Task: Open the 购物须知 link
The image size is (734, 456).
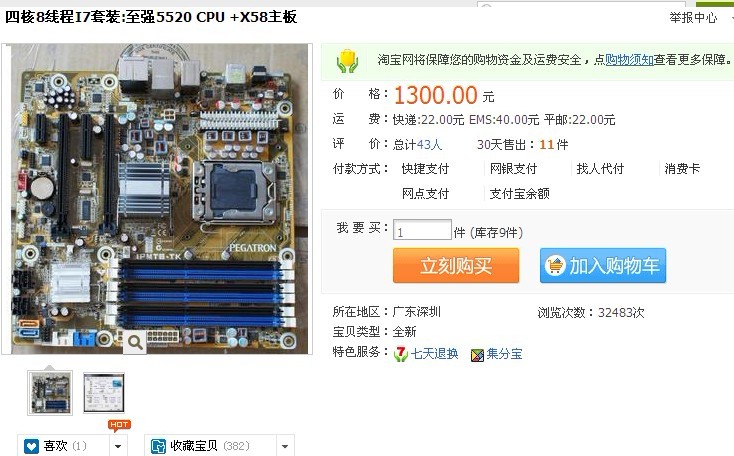Action: (629, 60)
